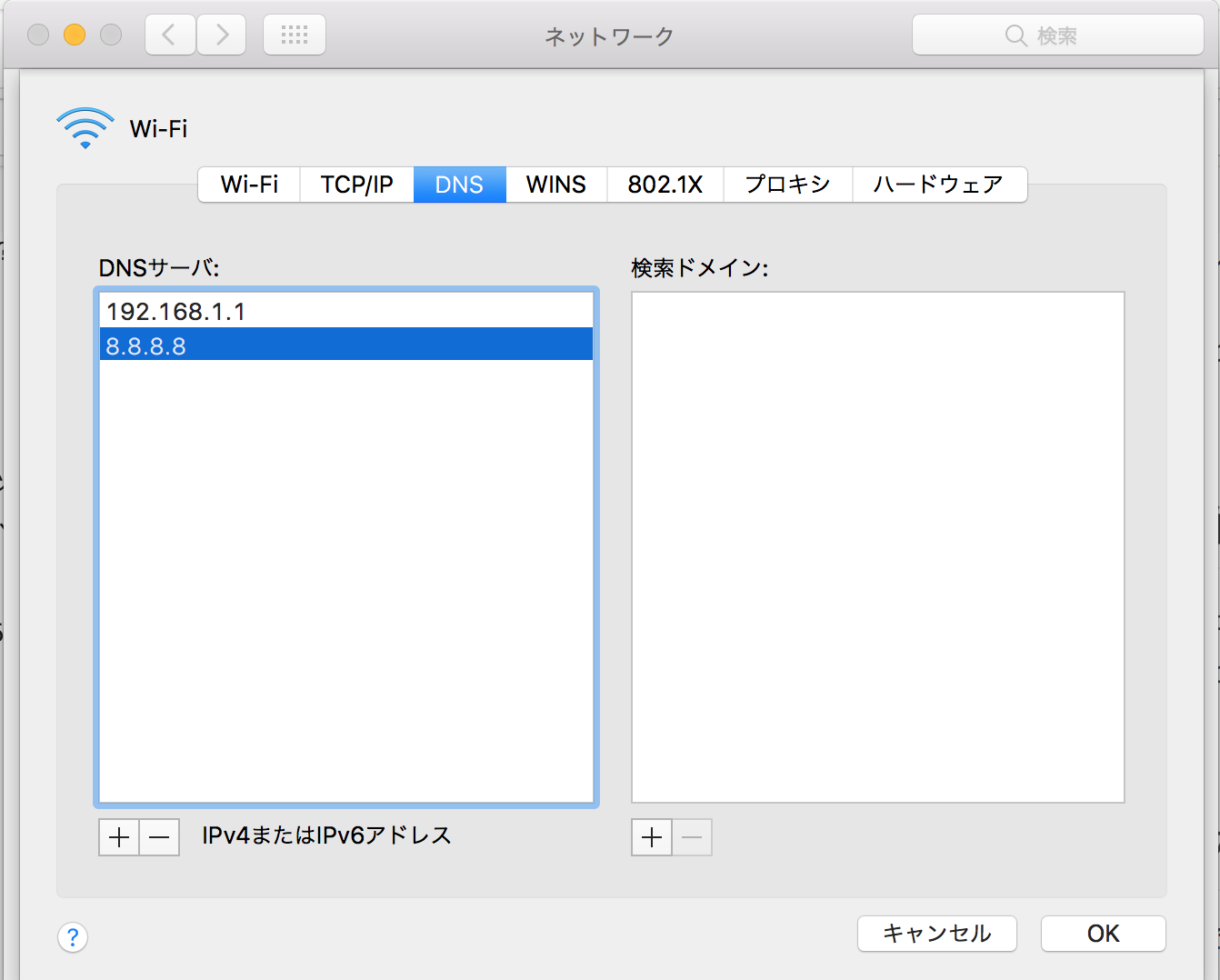The width and height of the screenshot is (1220, 980).
Task: Click the add (+) button under DNS servers
Action: tap(118, 836)
